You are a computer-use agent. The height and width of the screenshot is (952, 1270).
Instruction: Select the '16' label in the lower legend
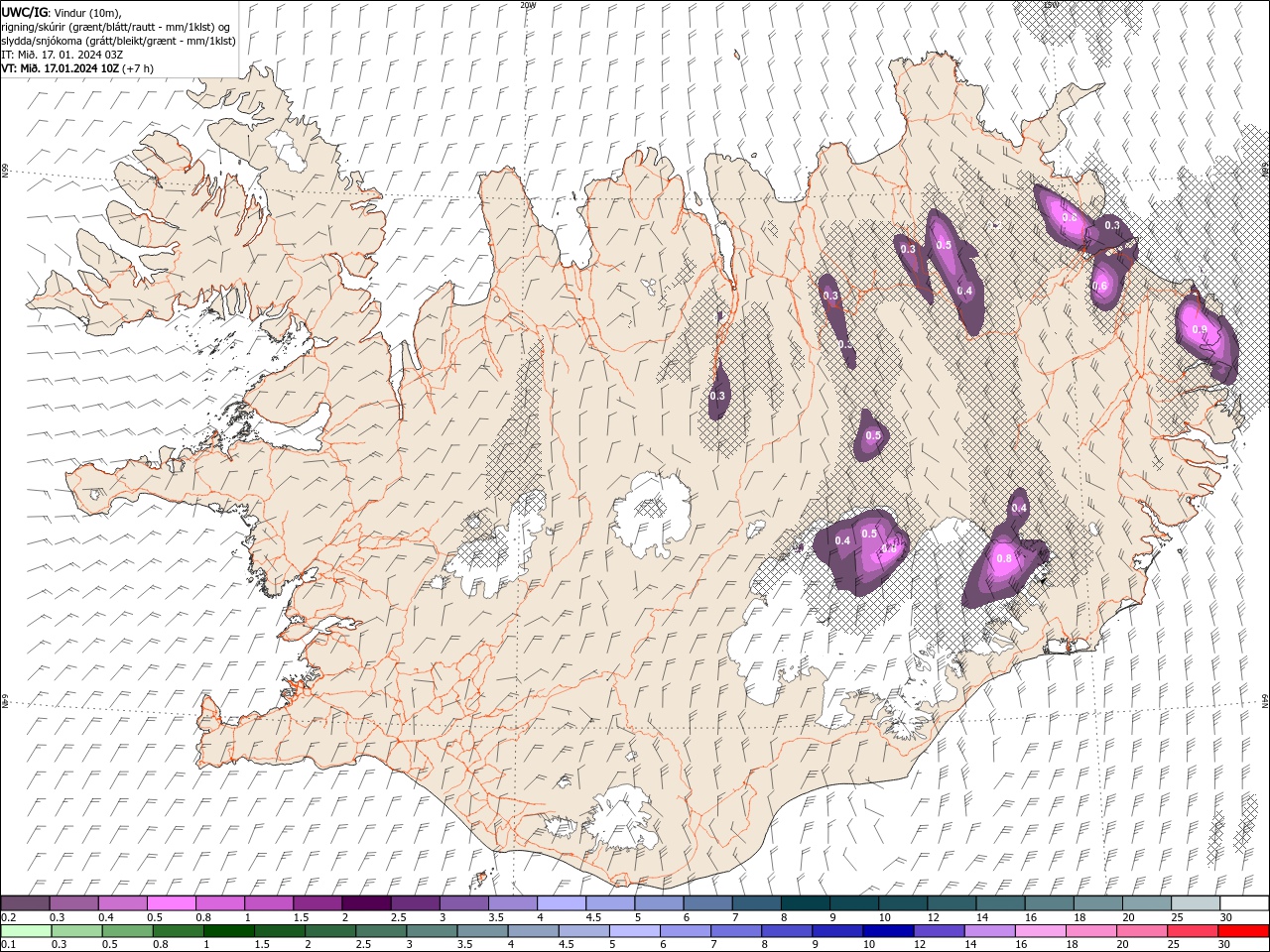tap(1020, 945)
